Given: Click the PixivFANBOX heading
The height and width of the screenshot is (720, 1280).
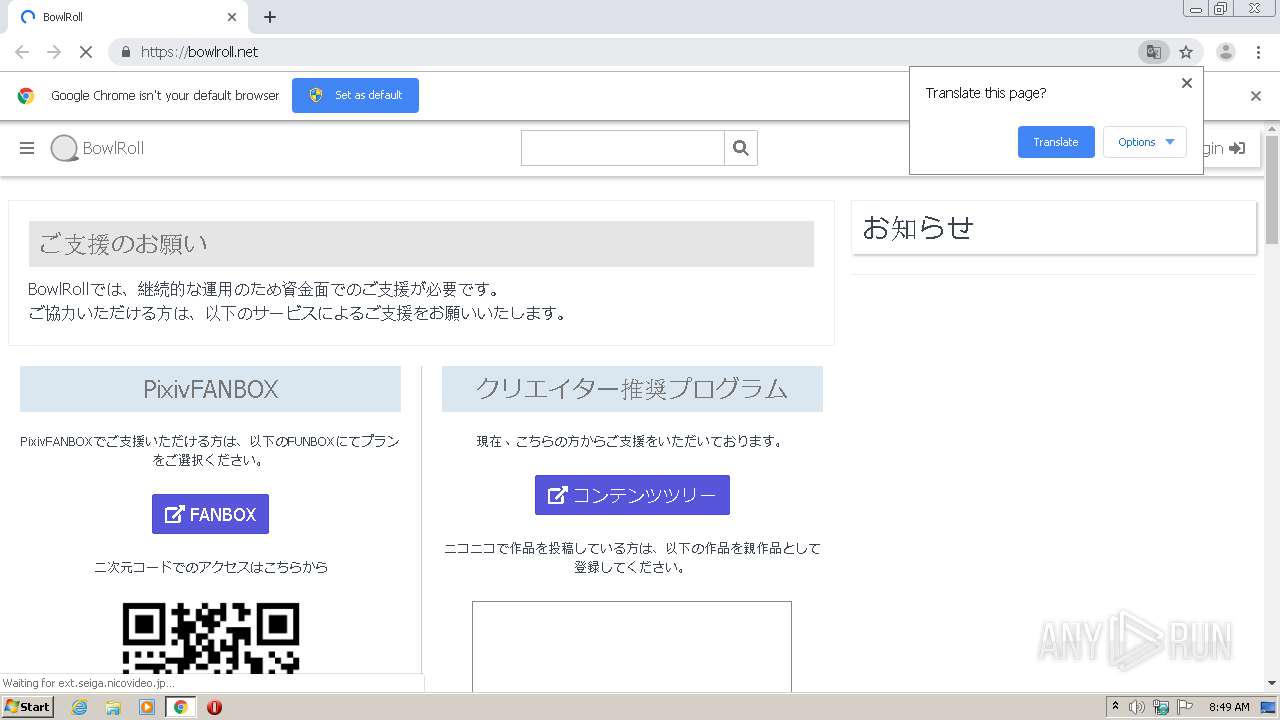Looking at the screenshot, I should click(x=210, y=389).
